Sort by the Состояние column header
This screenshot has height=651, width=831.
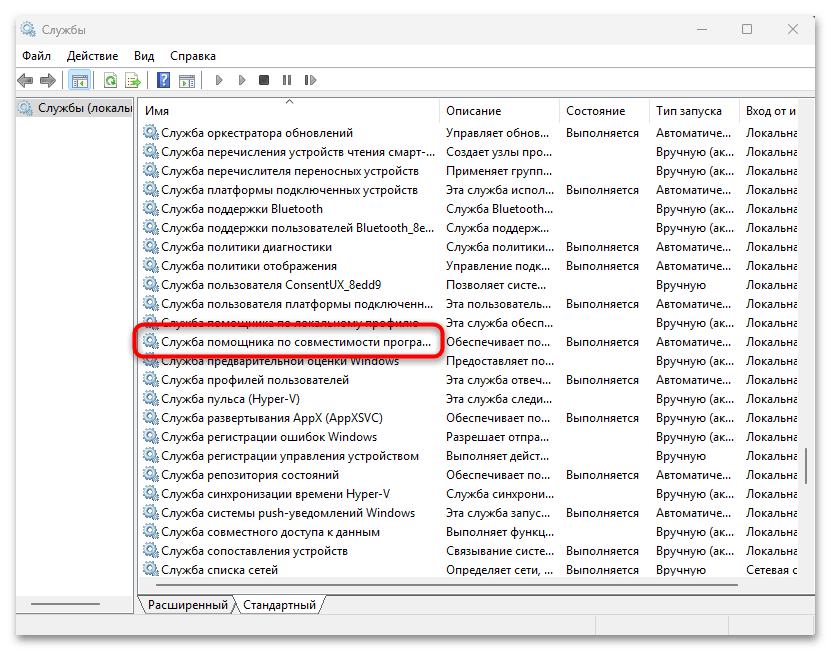coord(595,111)
